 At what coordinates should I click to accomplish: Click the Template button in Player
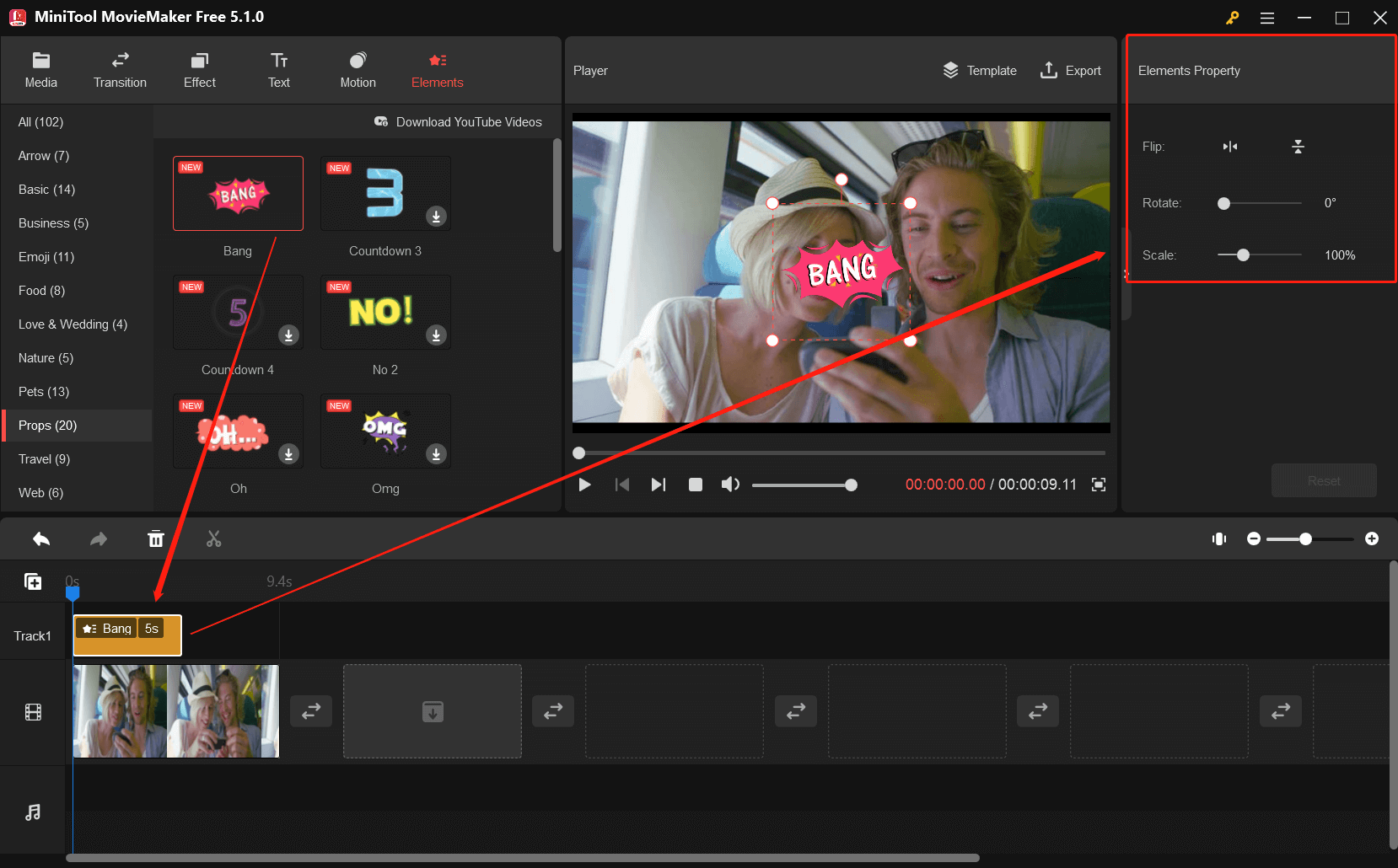click(980, 71)
